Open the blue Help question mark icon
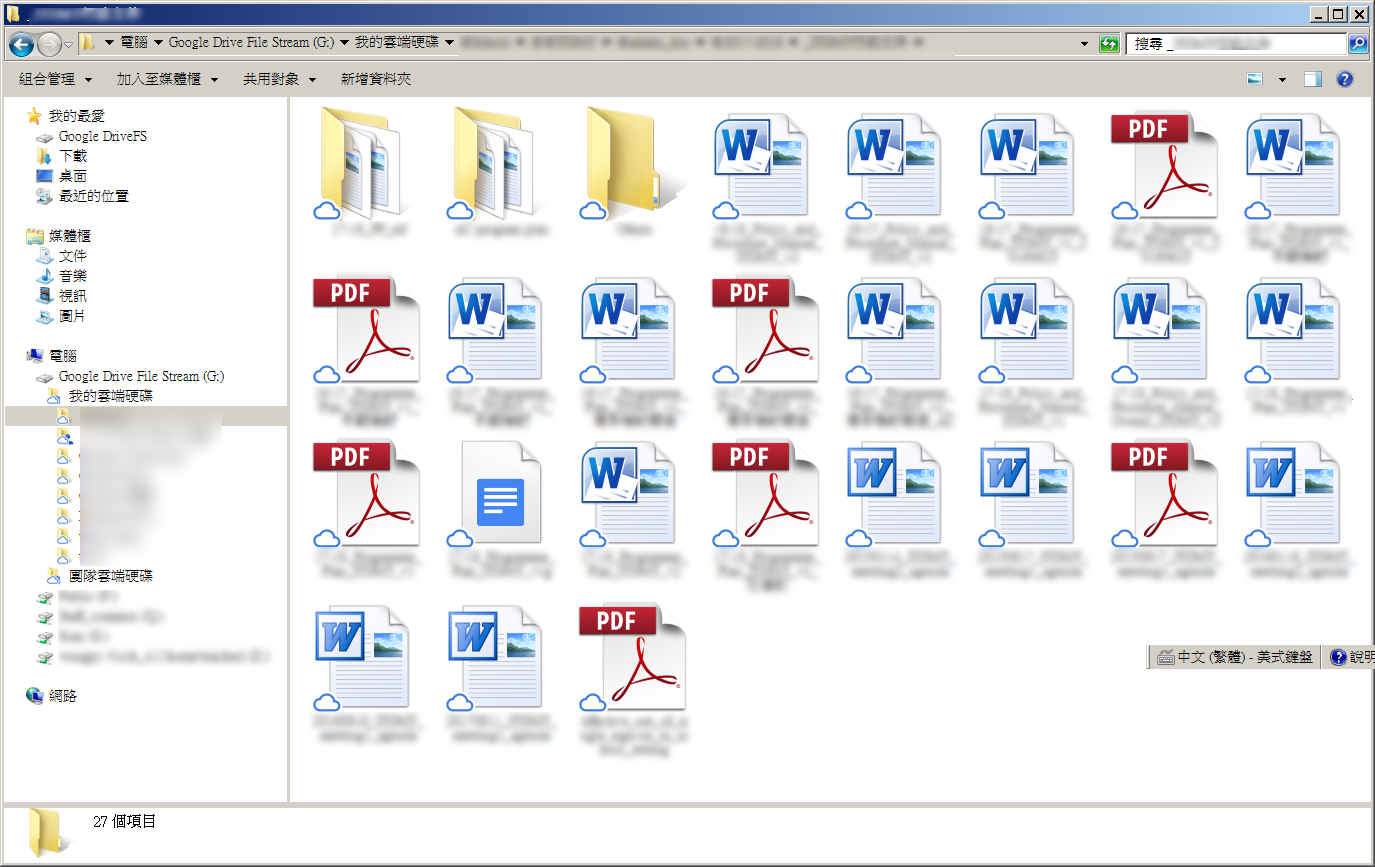 tap(1345, 79)
